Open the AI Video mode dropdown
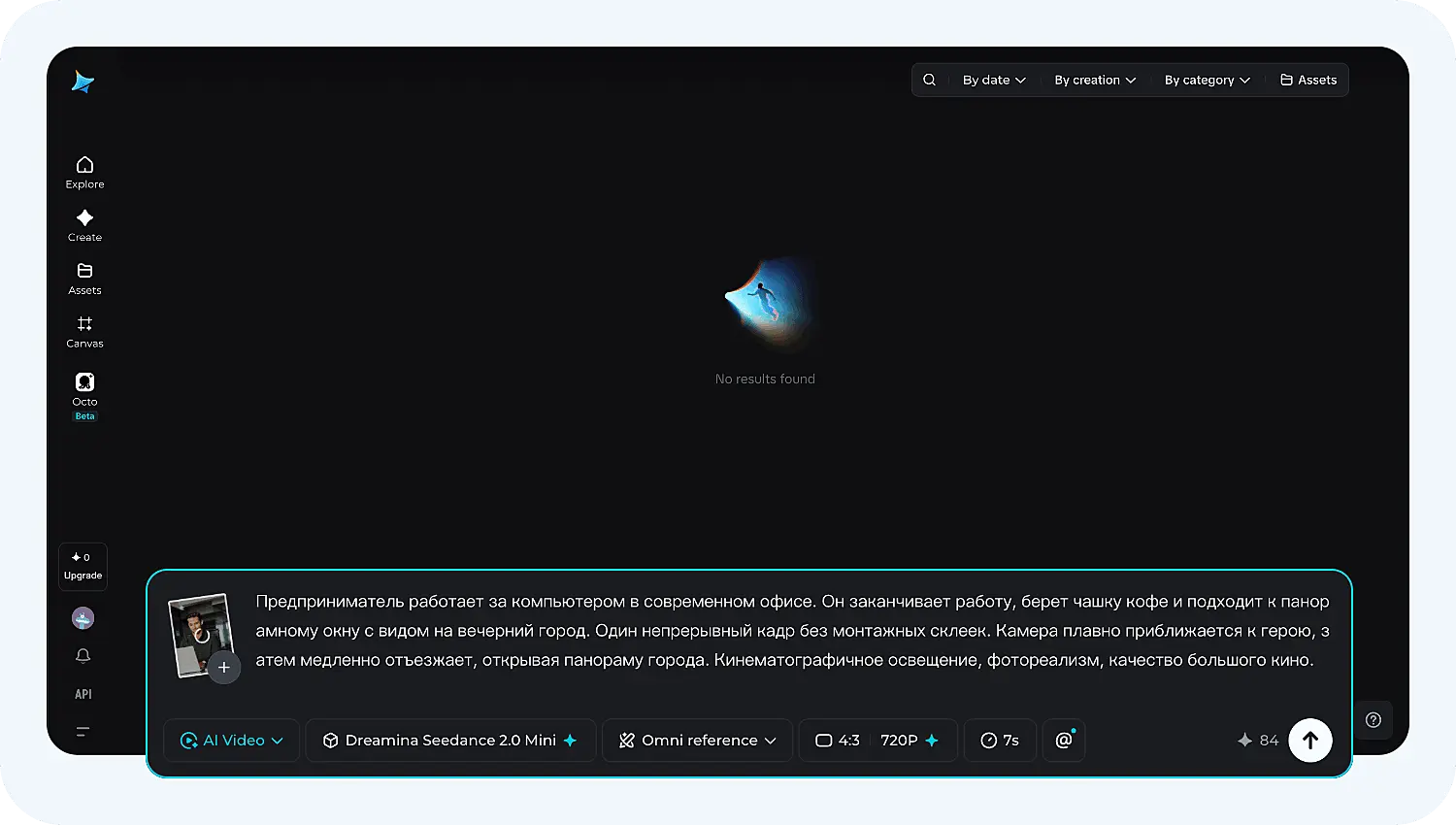The width and height of the screenshot is (1456, 825). click(x=231, y=740)
